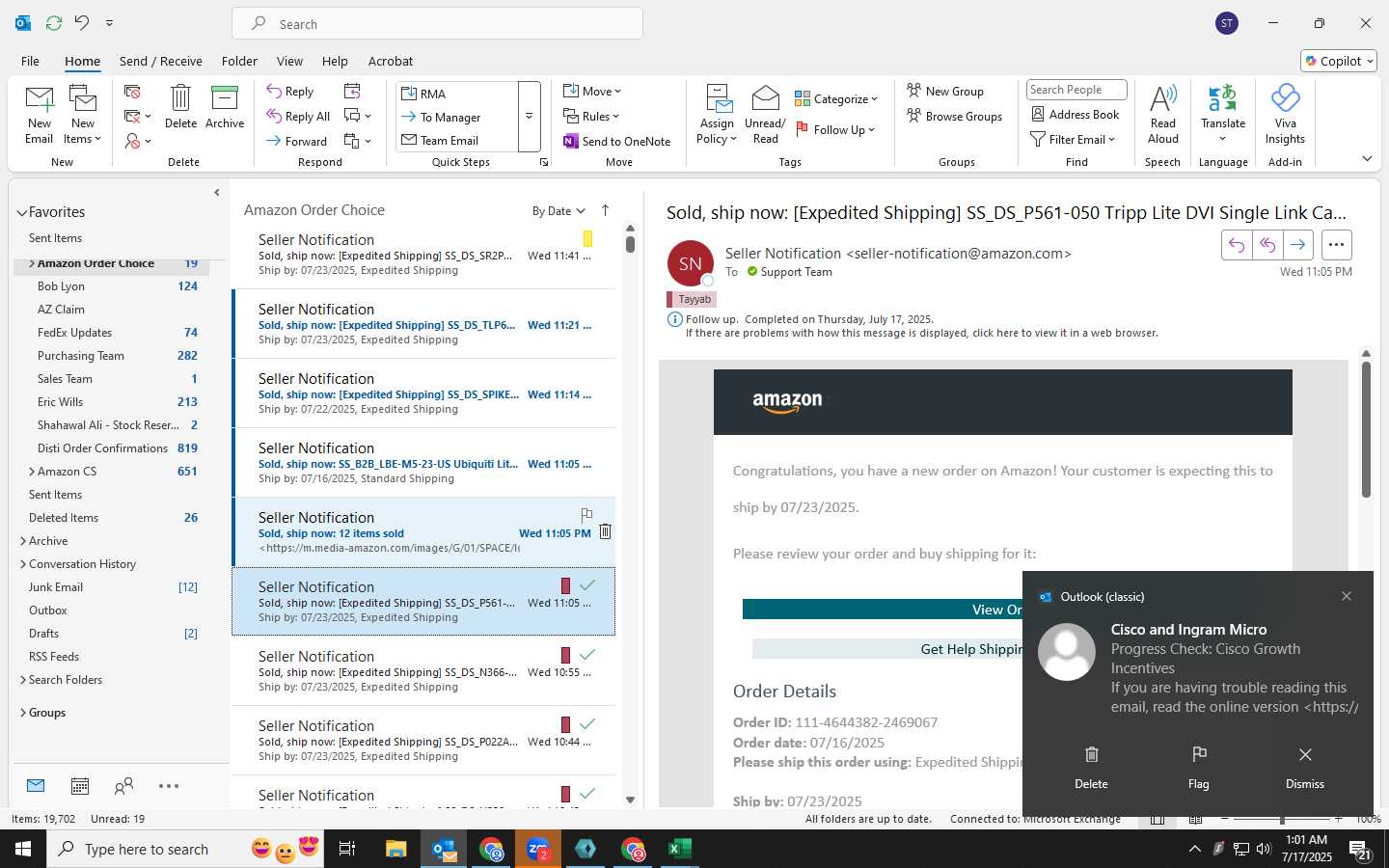Click the Unread/Read envelope icon

765,98
